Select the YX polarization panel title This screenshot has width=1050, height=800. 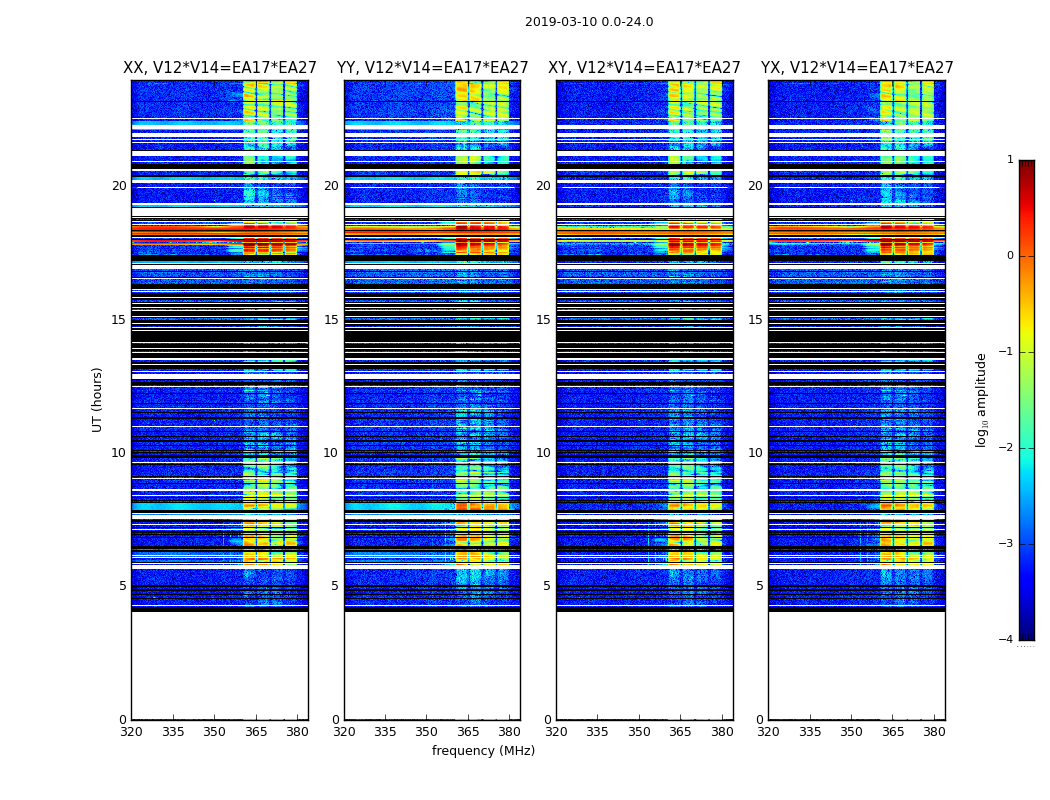(857, 68)
